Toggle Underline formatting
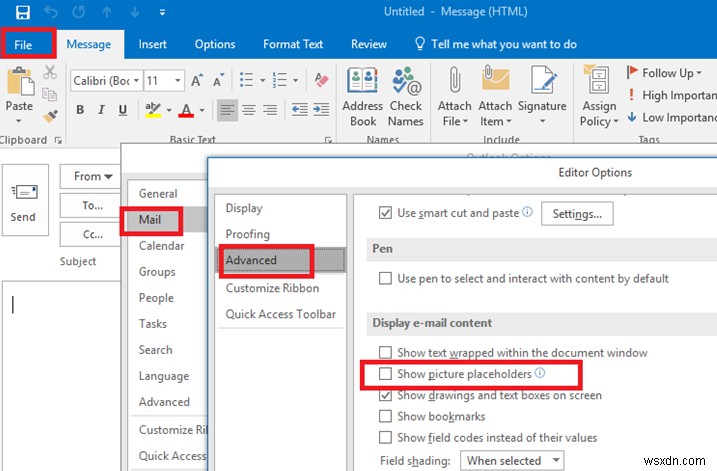Screen dimensions: 717x471 pyautogui.click(x=123, y=109)
